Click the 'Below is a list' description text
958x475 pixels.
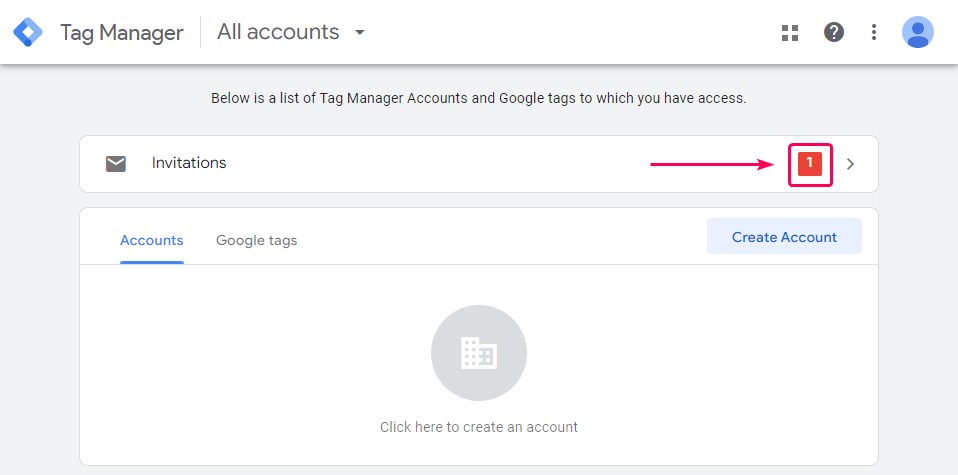[x=479, y=98]
